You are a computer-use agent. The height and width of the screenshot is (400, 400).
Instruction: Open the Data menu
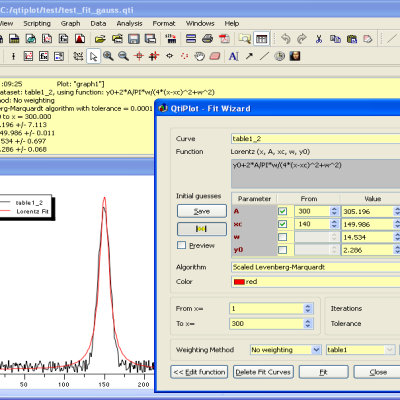(x=98, y=23)
